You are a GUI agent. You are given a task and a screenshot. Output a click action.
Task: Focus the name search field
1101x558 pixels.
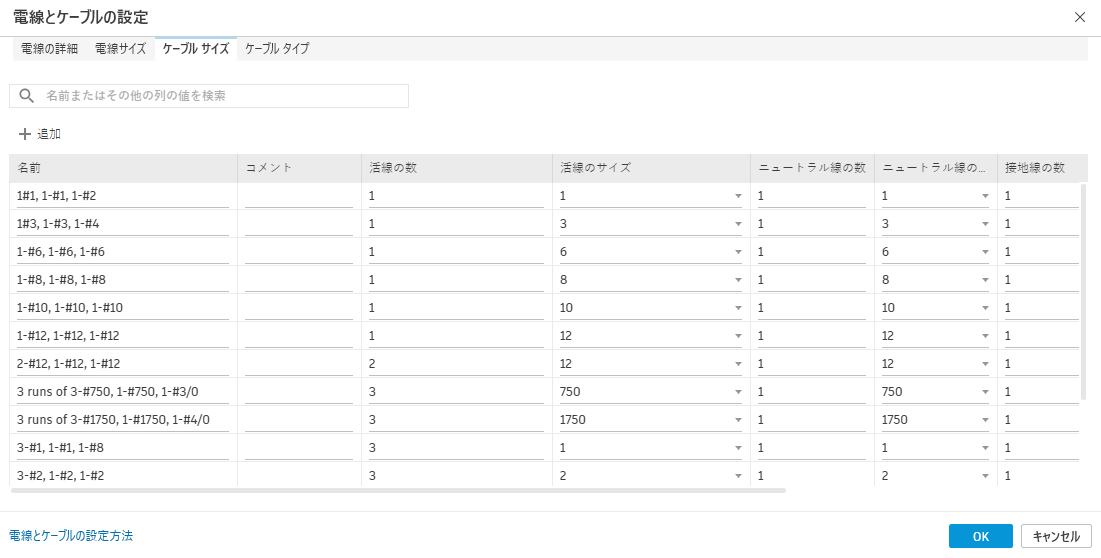click(220, 96)
